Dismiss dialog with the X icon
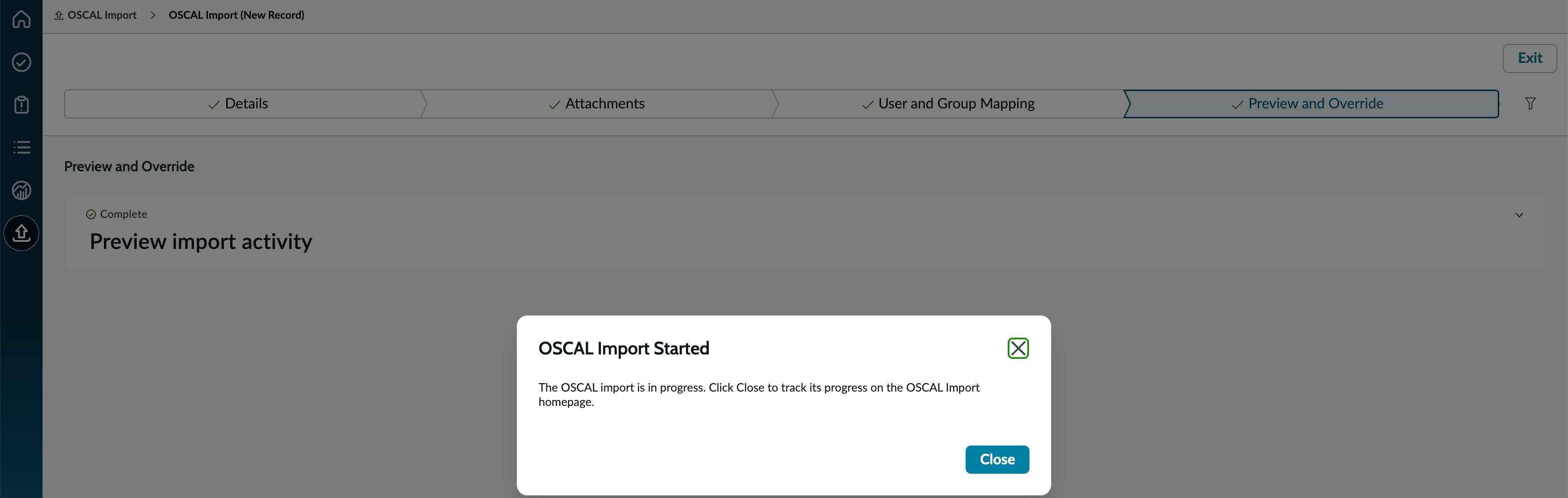Screen dimensions: 1568x498 point(1018,348)
